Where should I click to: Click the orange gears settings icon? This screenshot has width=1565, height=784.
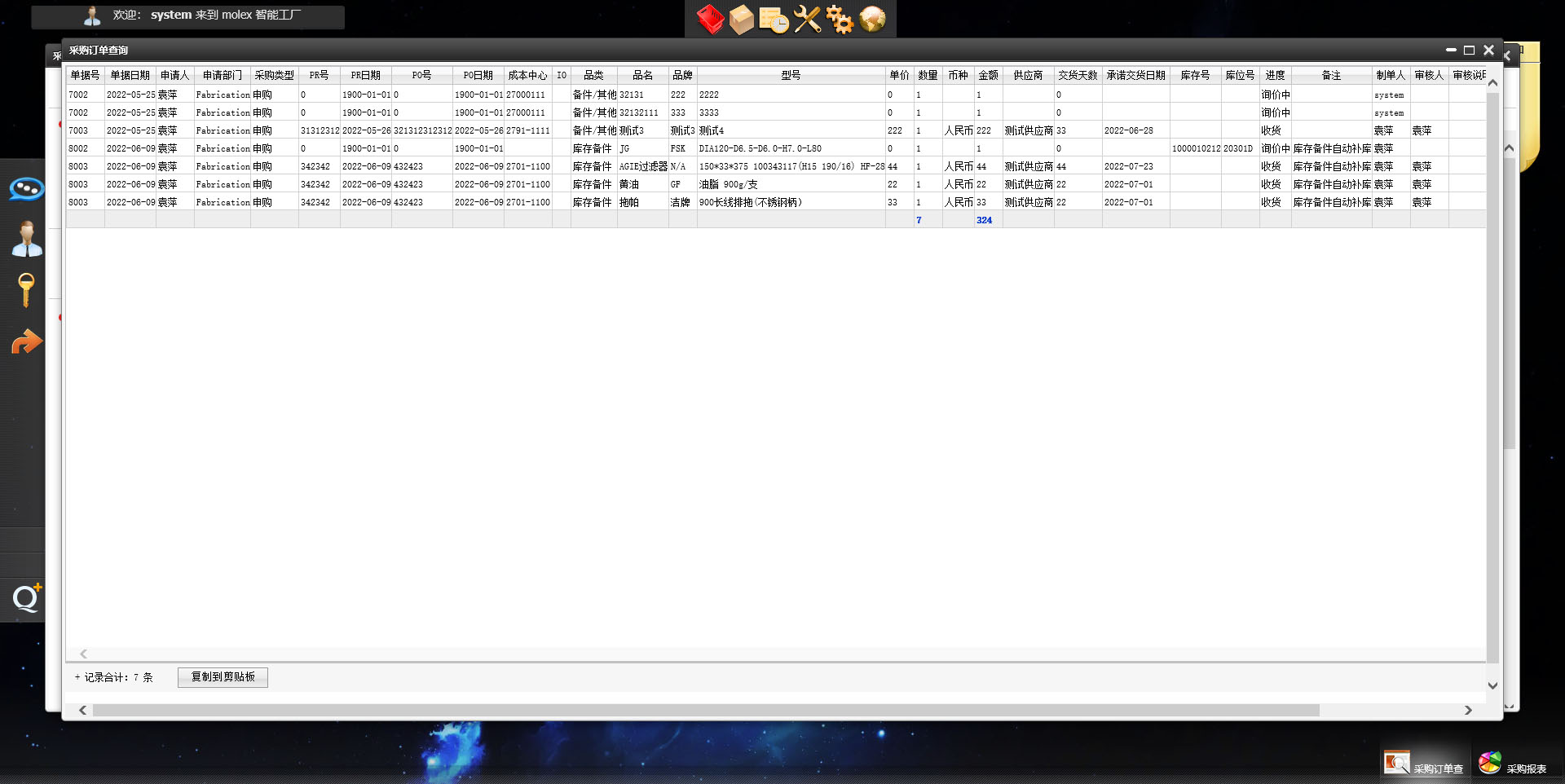[x=840, y=20]
